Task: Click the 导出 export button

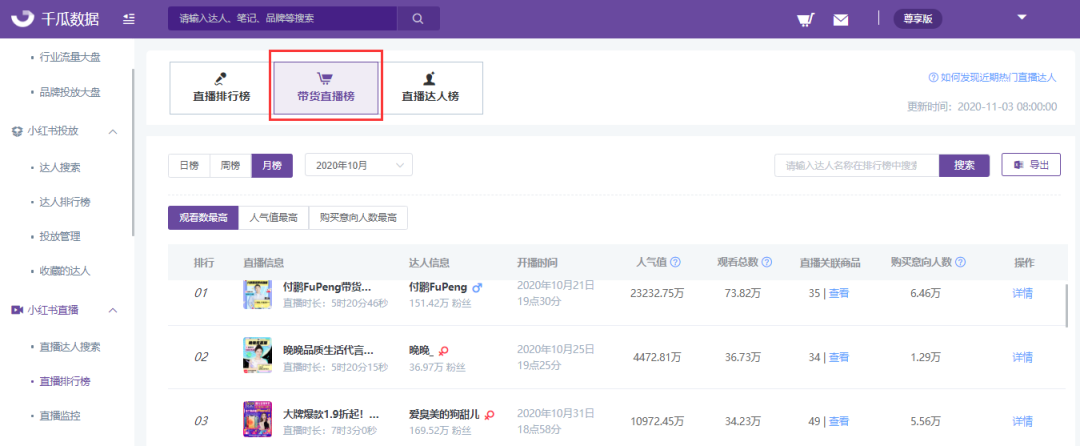Action: click(x=1031, y=165)
